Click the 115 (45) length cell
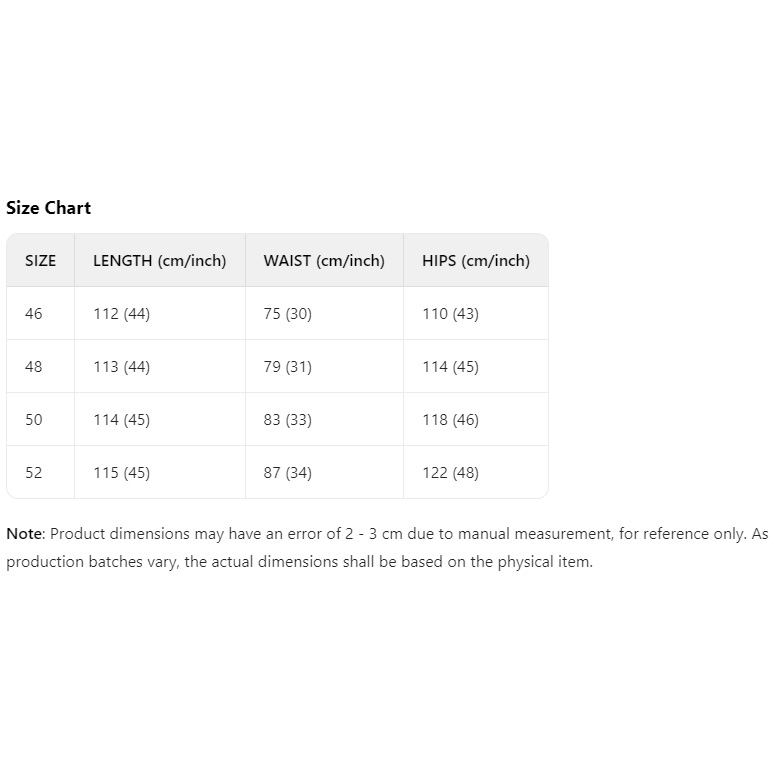This screenshot has width=778, height=778. click(x=121, y=473)
